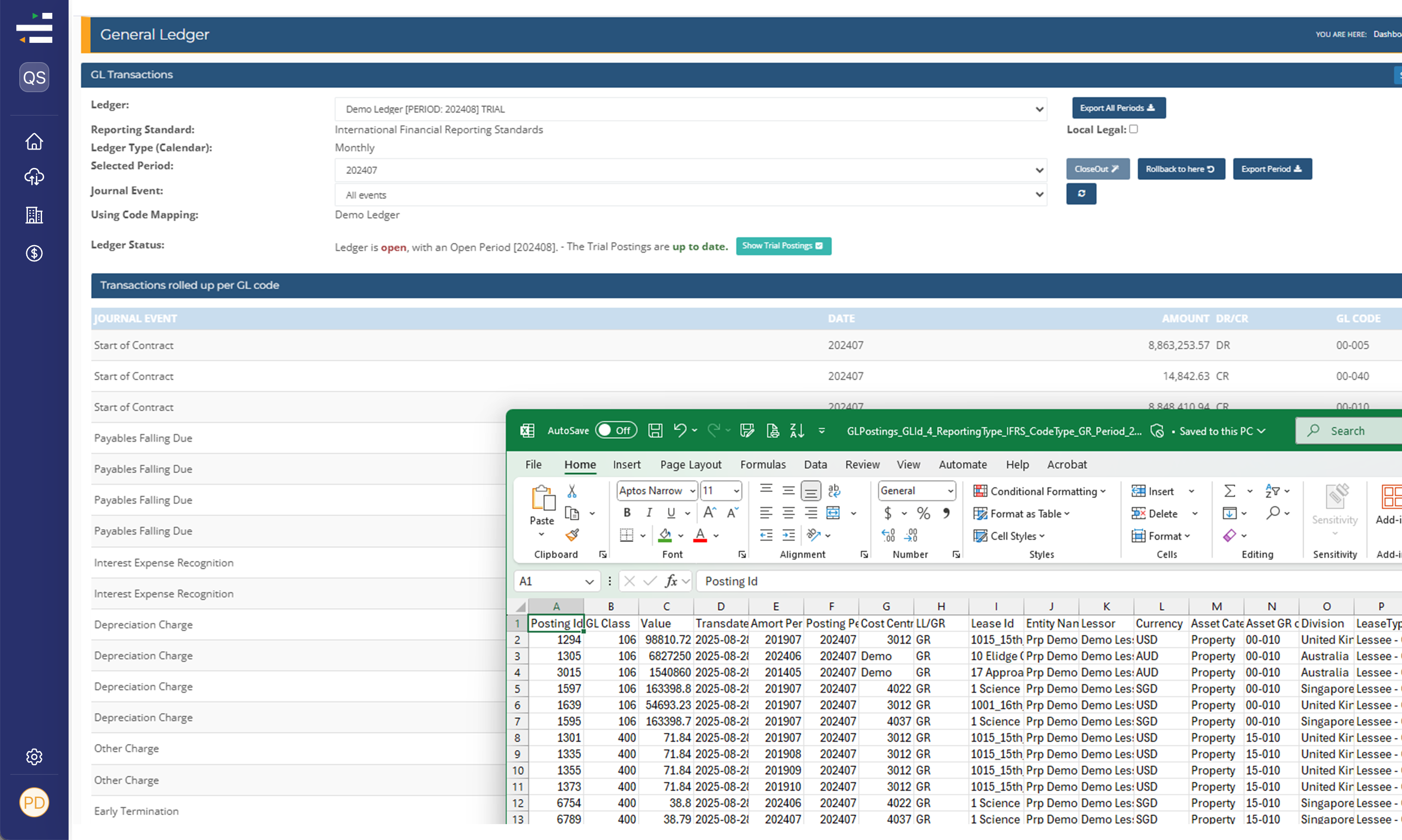Toggle AutoSave switch in Excel
Screen dimensions: 1402x840
point(616,431)
